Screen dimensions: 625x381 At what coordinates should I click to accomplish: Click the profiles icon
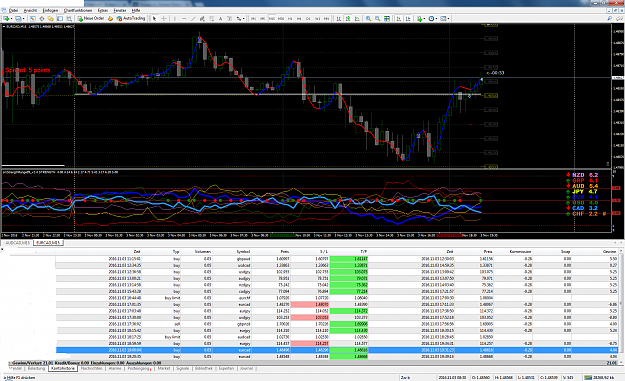point(18,18)
